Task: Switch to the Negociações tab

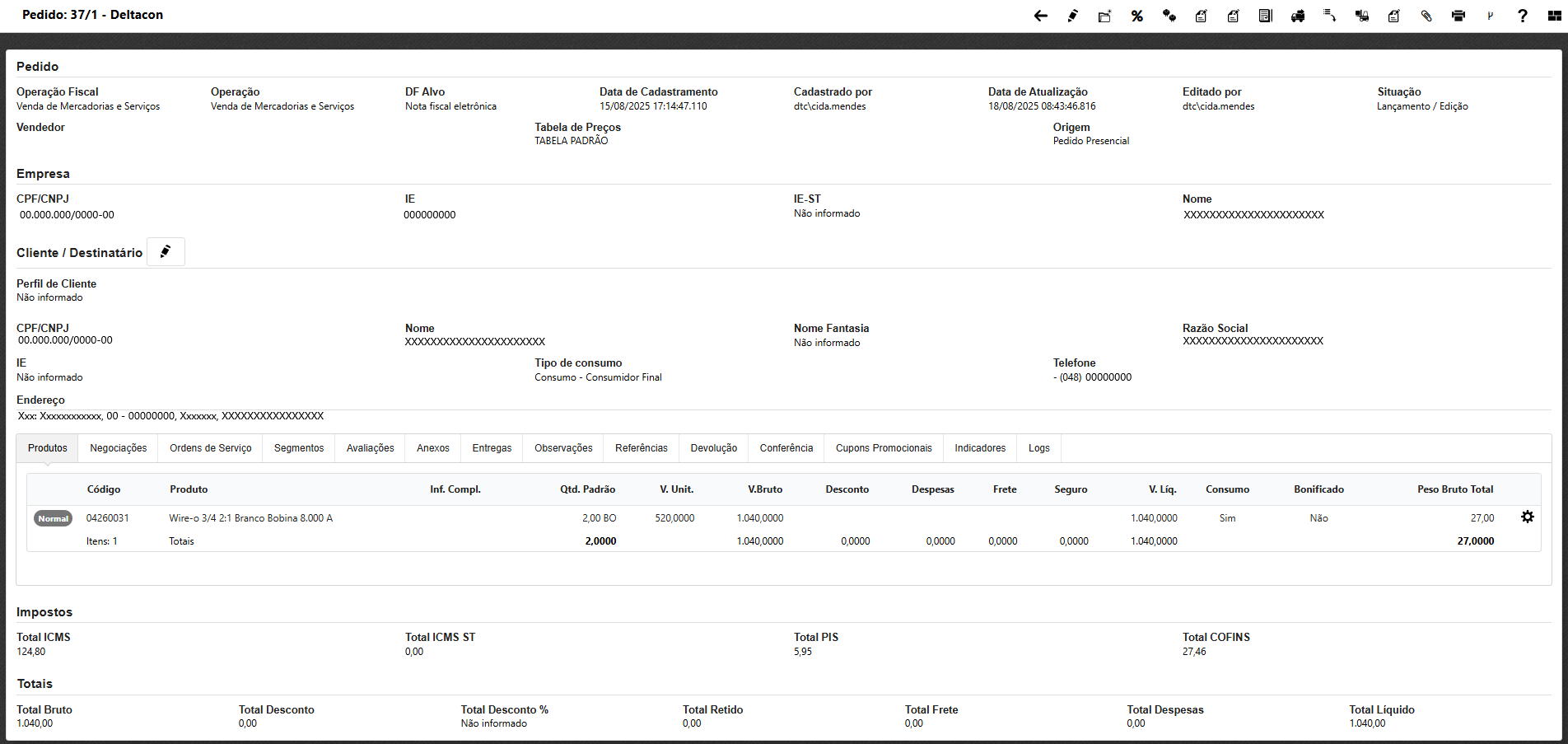Action: (x=118, y=448)
